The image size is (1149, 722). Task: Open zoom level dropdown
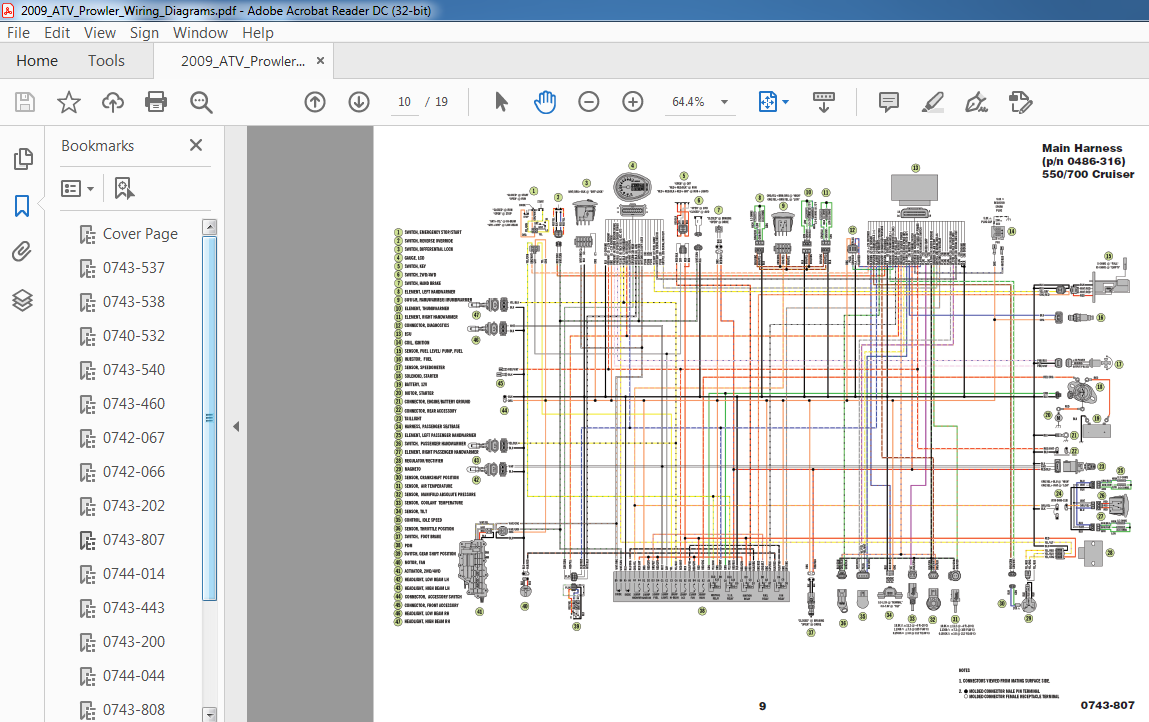click(x=725, y=102)
